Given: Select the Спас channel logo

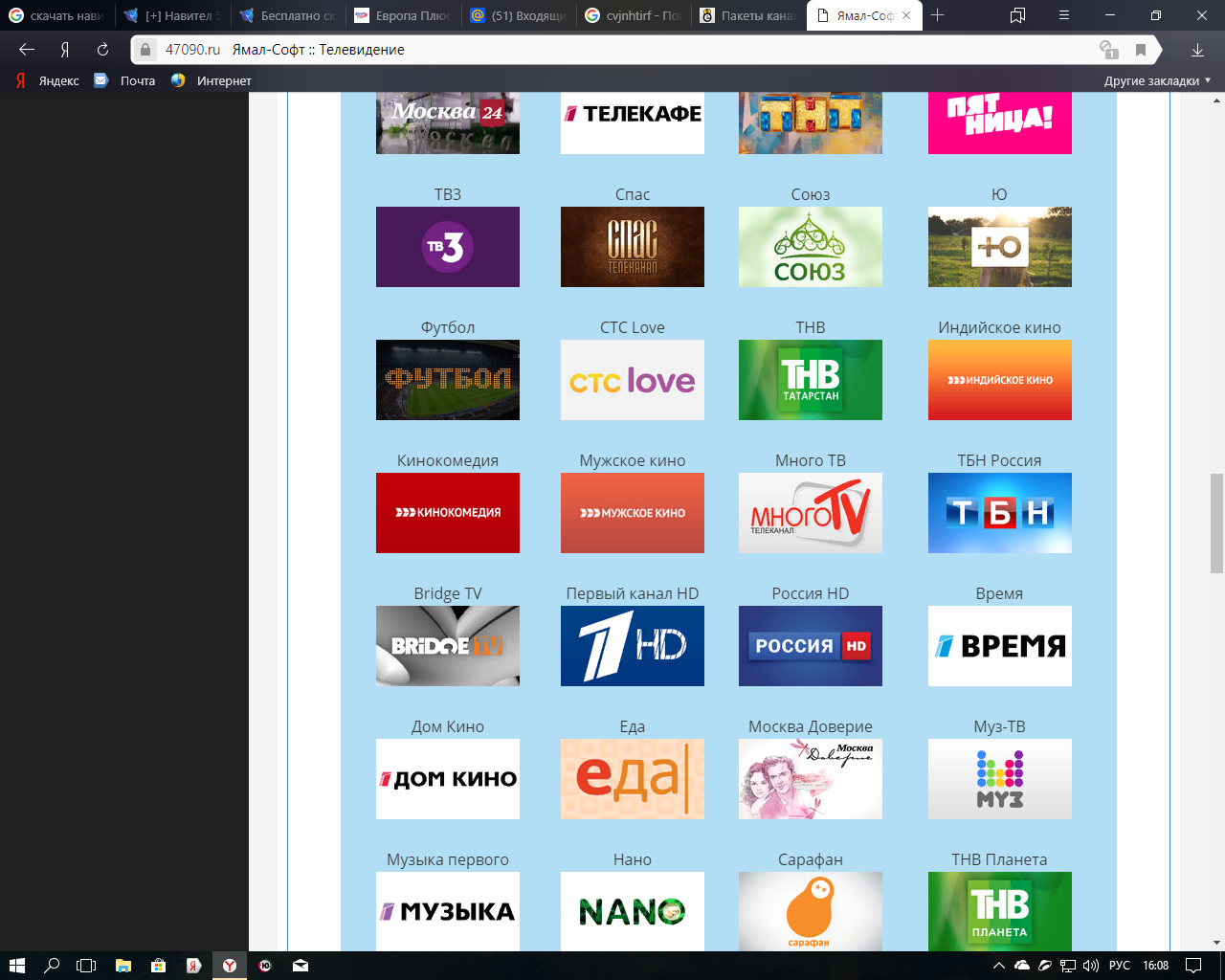Looking at the screenshot, I should (x=633, y=247).
